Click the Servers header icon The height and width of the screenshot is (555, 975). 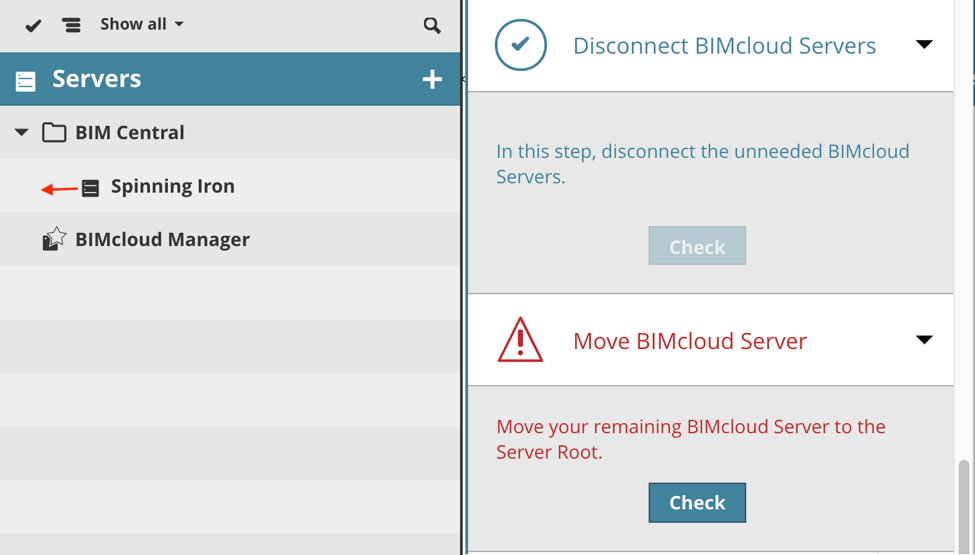coord(26,80)
